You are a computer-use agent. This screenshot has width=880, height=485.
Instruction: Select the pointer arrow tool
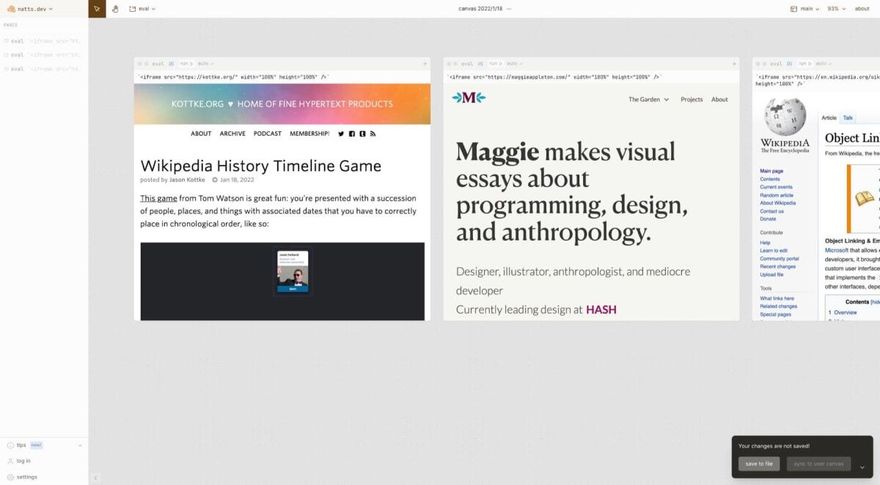(x=97, y=9)
